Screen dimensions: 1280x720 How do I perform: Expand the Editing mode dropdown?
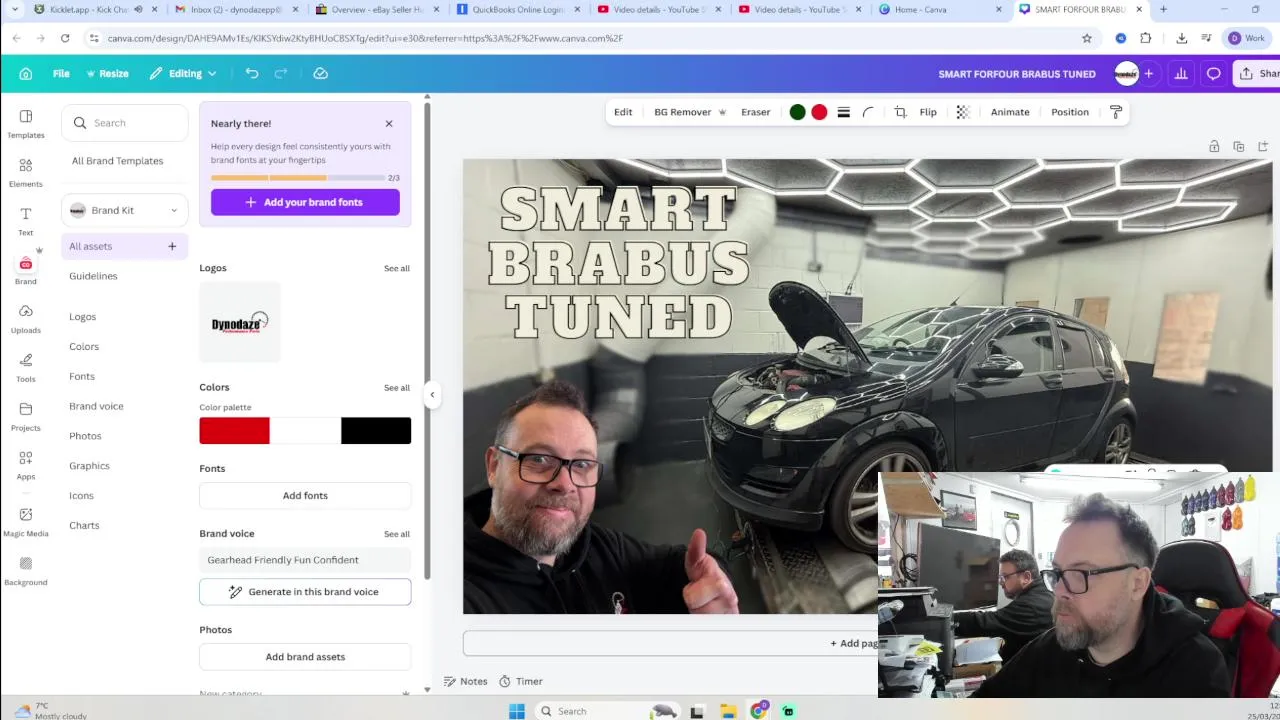click(183, 73)
